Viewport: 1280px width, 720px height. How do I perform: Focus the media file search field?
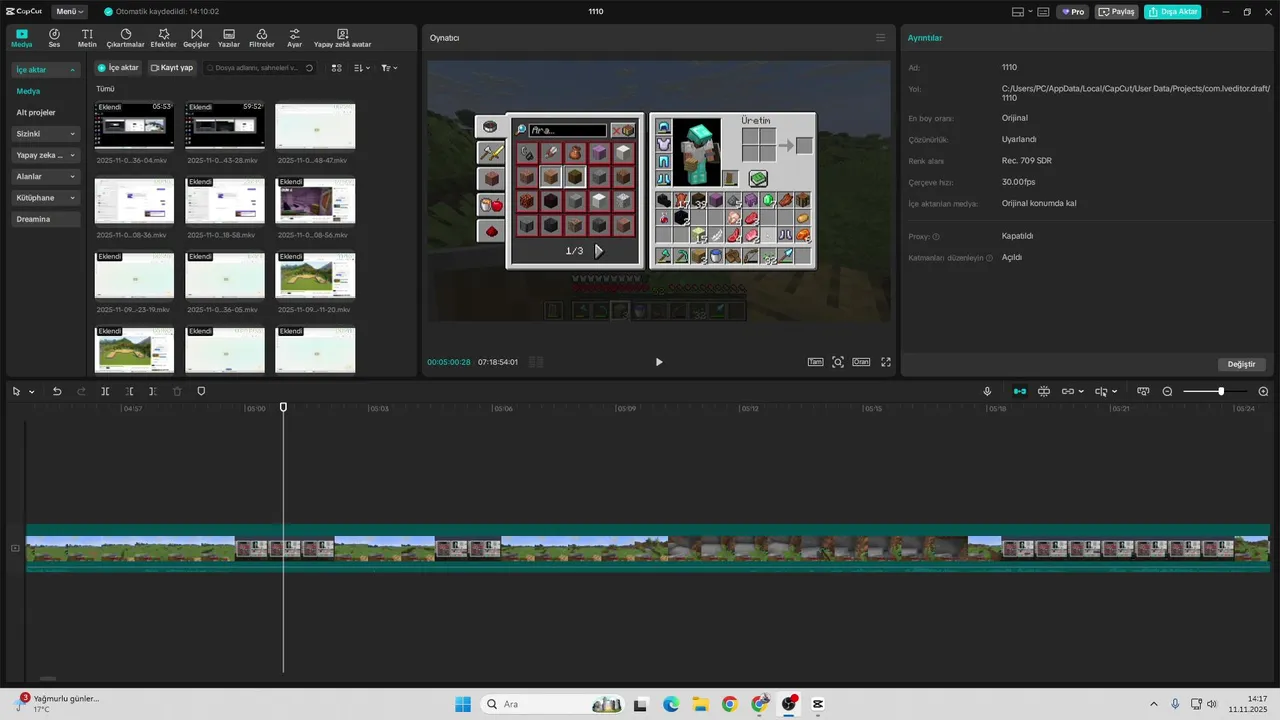[x=260, y=68]
